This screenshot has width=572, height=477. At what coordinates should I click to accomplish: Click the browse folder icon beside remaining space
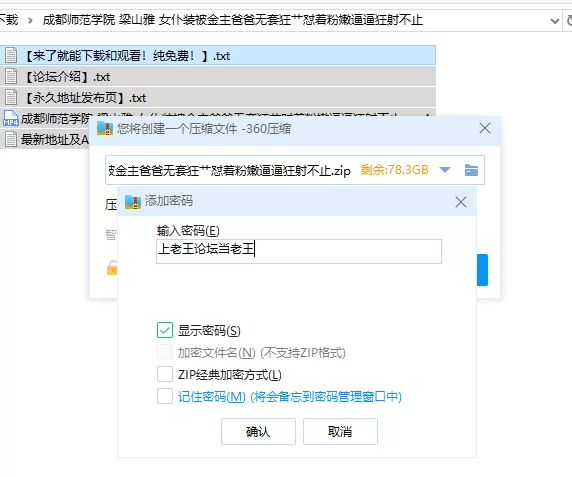[x=471, y=170]
